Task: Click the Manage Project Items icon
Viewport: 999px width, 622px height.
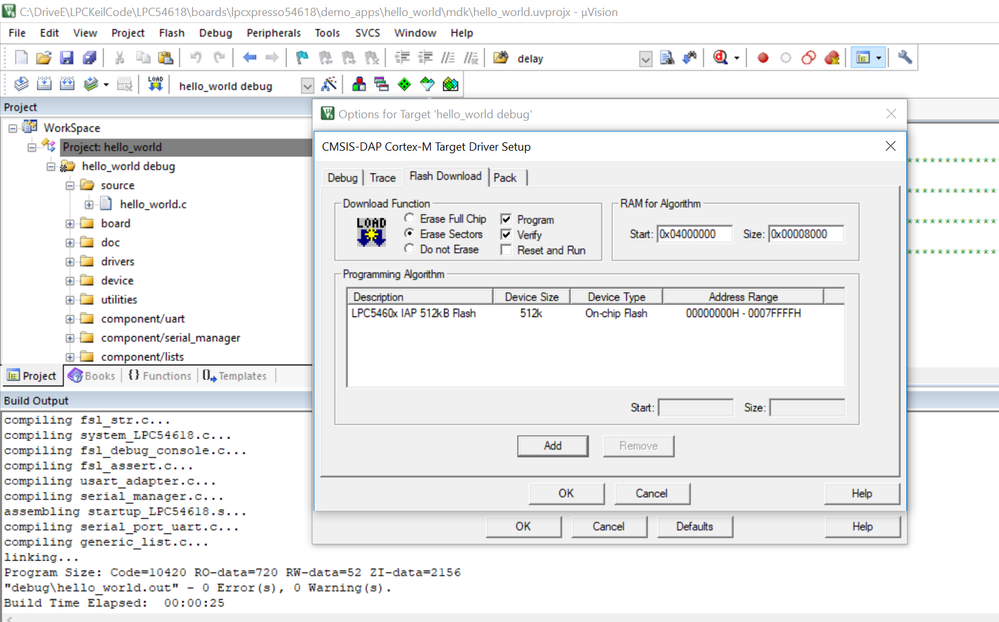Action: point(359,84)
